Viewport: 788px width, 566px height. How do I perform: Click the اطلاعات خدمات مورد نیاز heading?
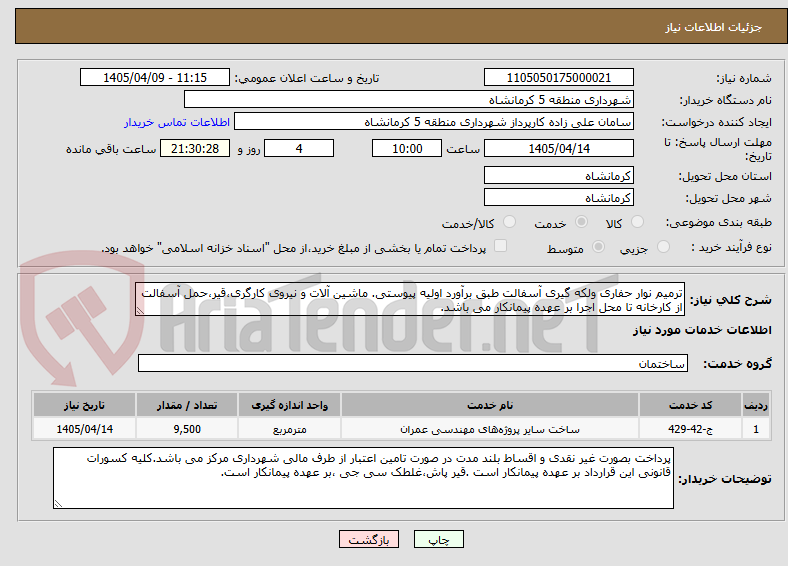(702, 330)
